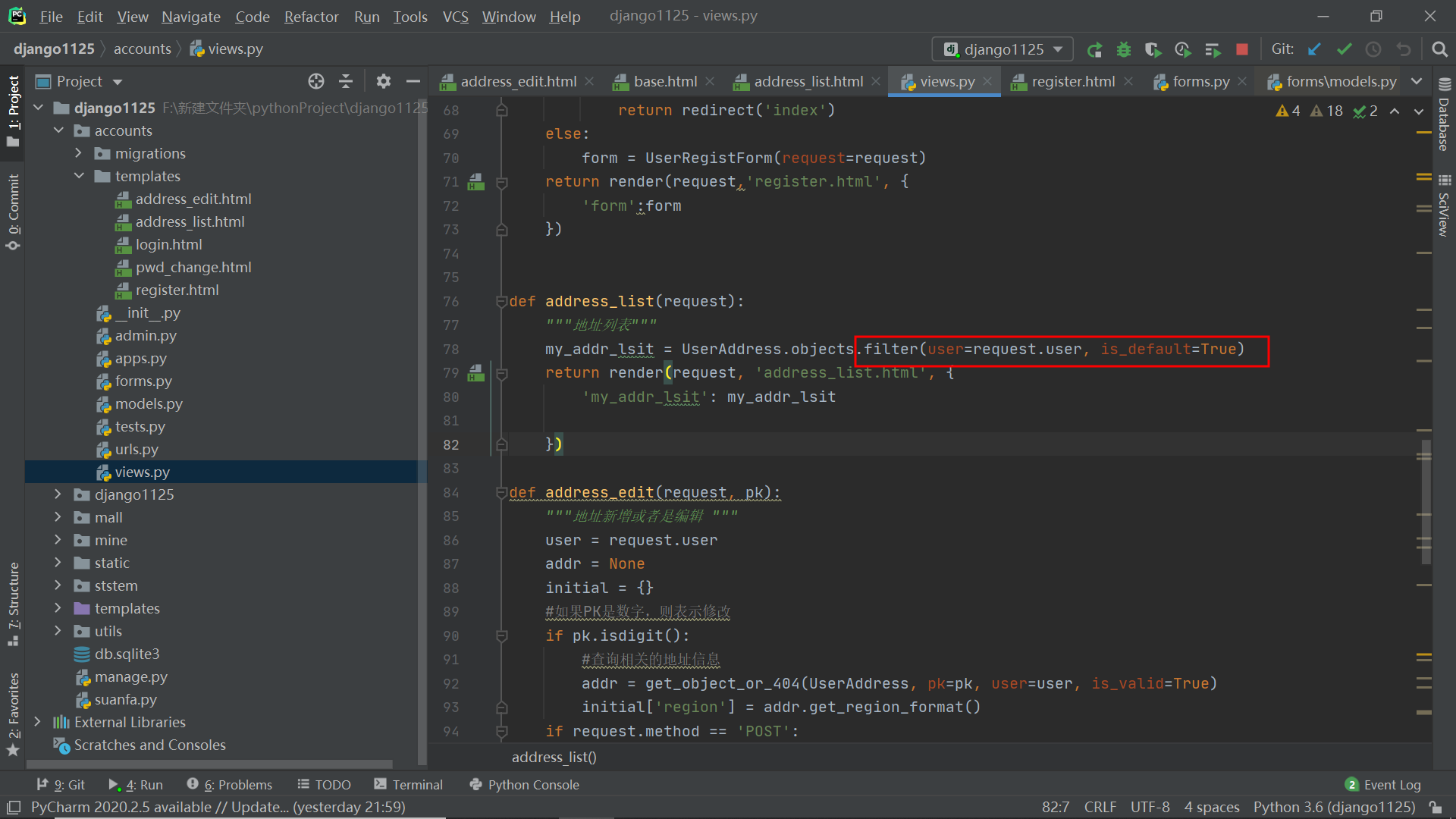
Task: Toggle the 1: Project side tab
Action: [x=13, y=112]
